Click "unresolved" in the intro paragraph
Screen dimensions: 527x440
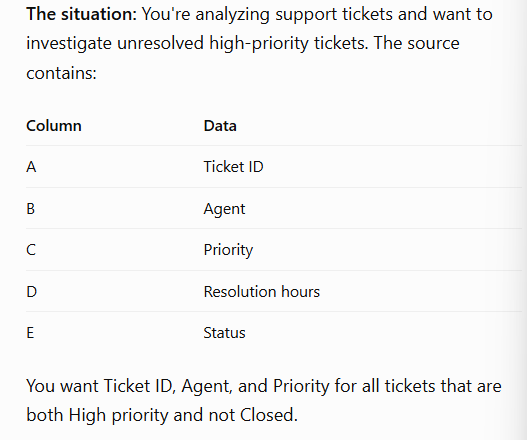tap(160, 43)
